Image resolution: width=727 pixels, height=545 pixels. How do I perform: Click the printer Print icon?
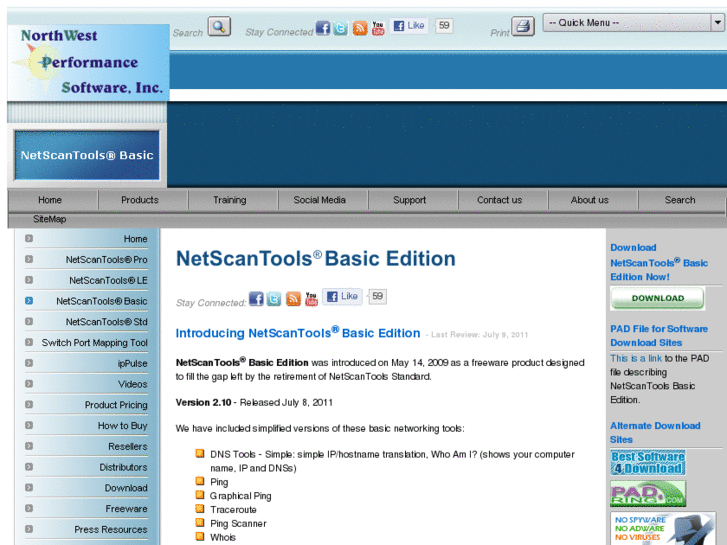[x=523, y=26]
